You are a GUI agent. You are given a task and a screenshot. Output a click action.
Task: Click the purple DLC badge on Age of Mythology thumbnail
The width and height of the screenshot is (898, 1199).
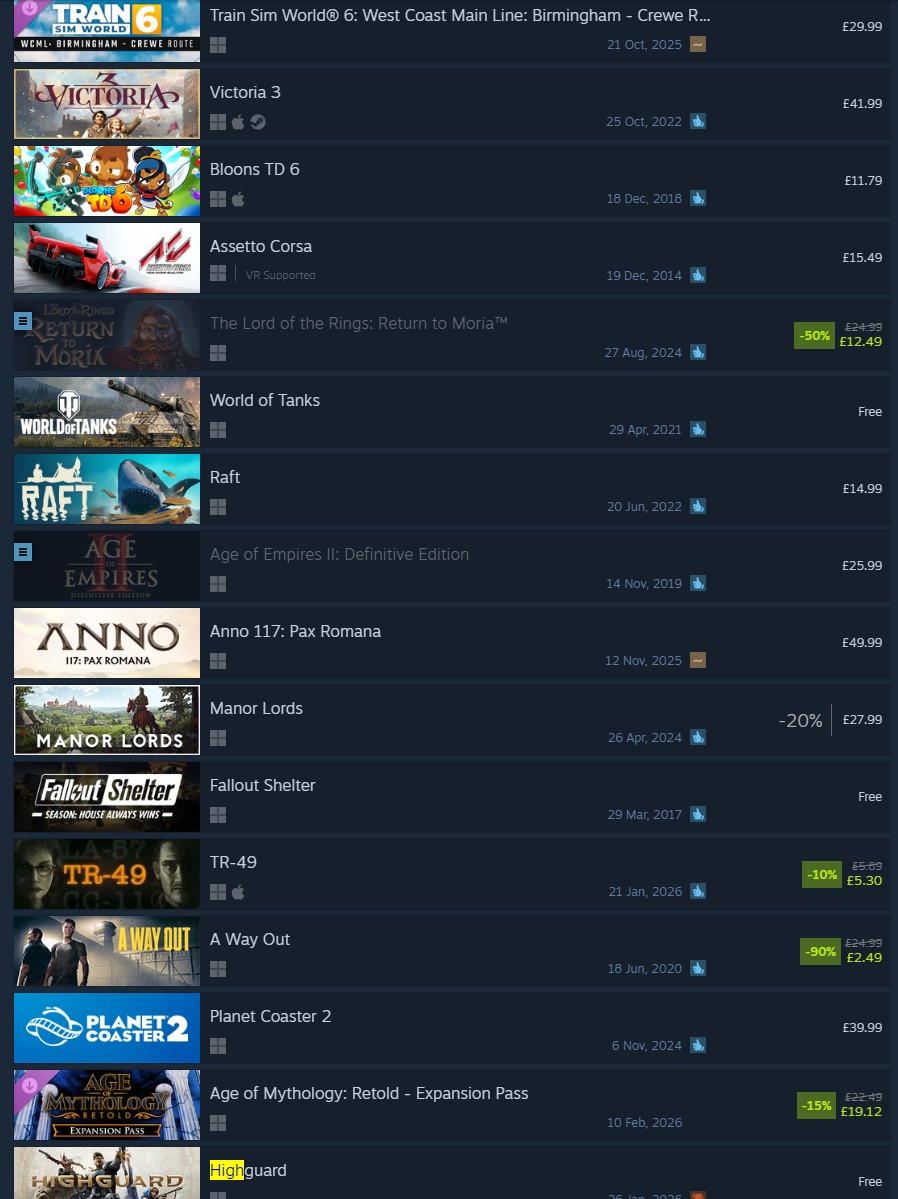[x=29, y=1084]
